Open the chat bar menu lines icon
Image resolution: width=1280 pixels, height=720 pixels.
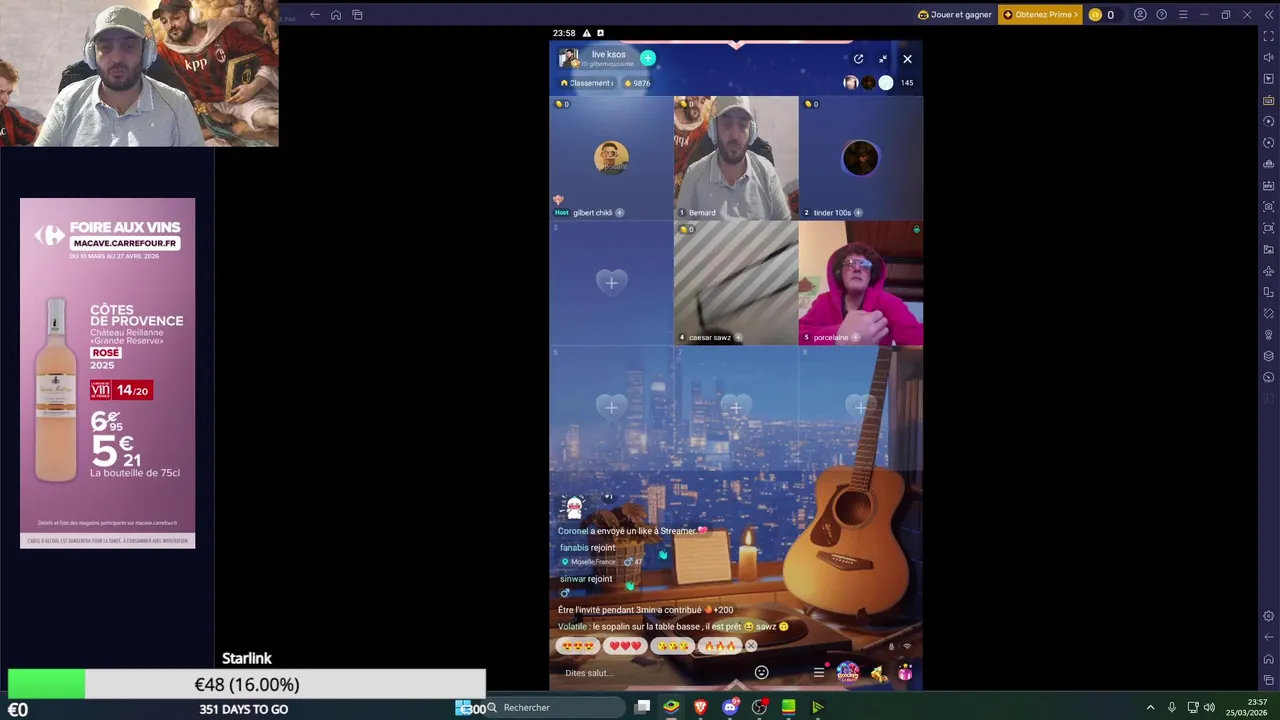(818, 673)
